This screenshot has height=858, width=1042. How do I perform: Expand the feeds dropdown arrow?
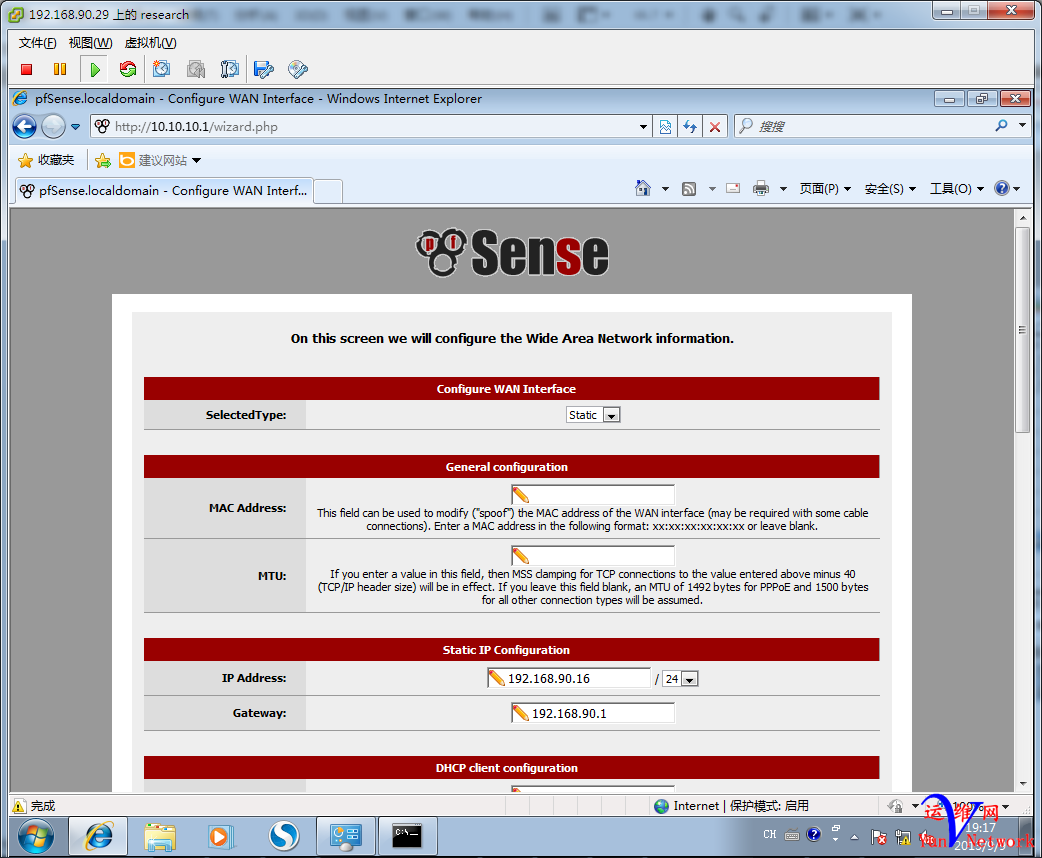(x=712, y=189)
